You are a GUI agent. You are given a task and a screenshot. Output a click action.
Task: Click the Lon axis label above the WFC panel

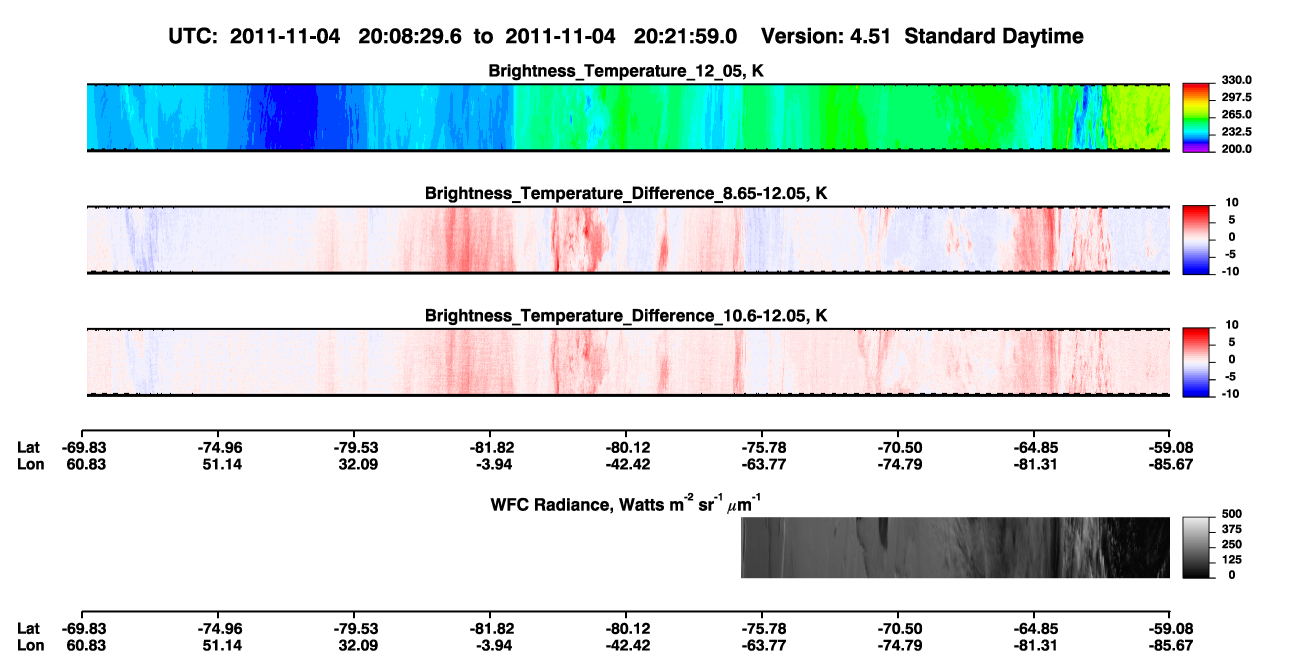29,463
